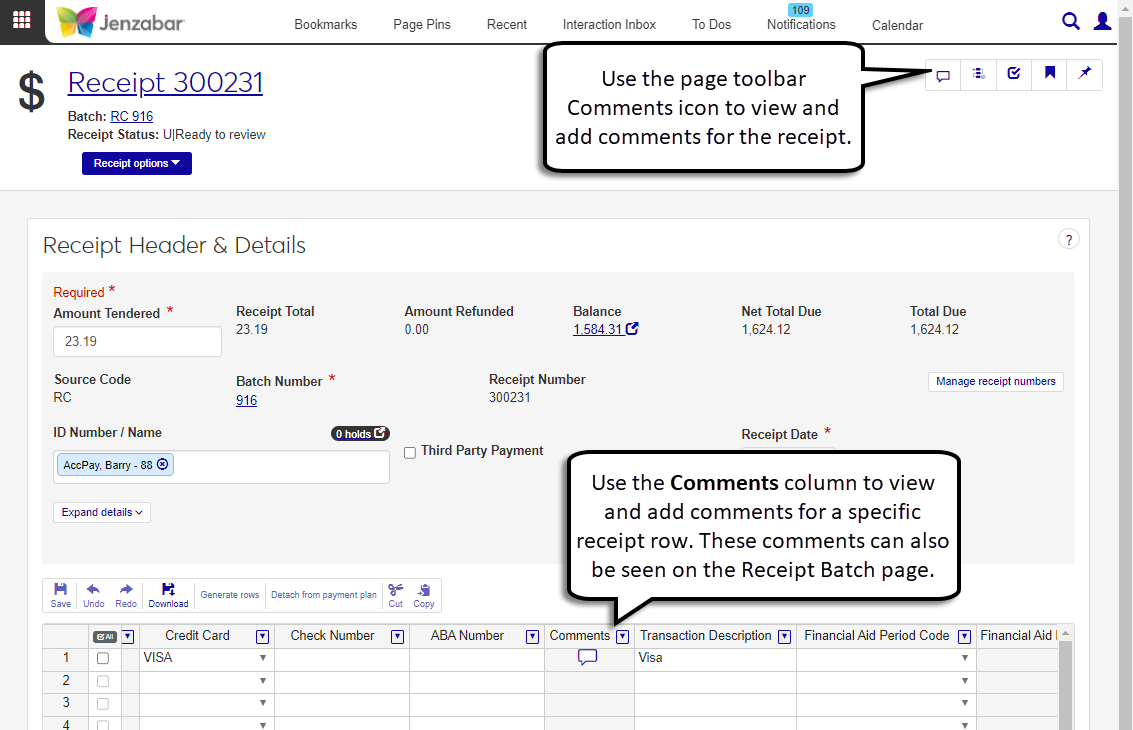Pin this page with the pin icon

tap(1084, 74)
